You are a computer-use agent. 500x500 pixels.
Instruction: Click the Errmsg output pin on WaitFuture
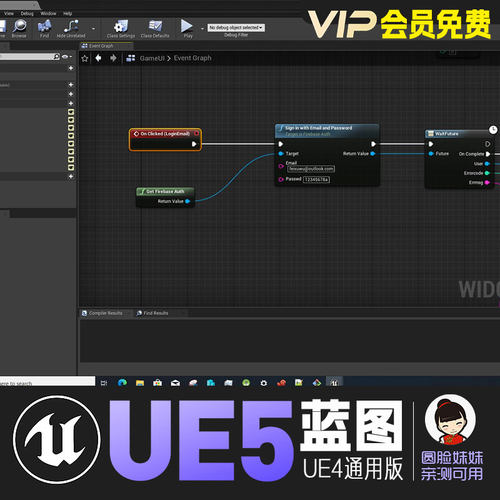[x=487, y=182]
